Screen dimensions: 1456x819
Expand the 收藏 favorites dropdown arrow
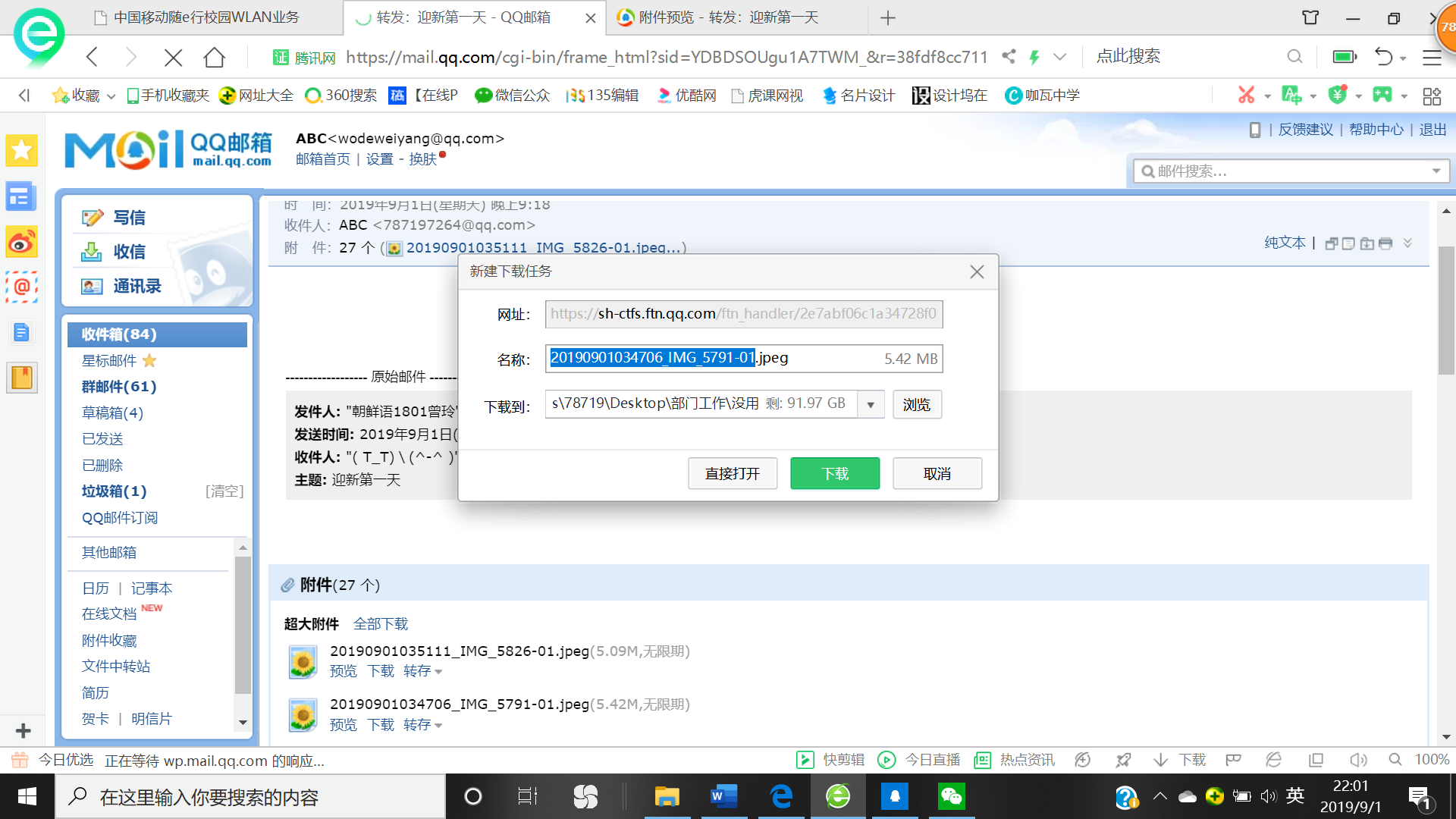(x=111, y=96)
